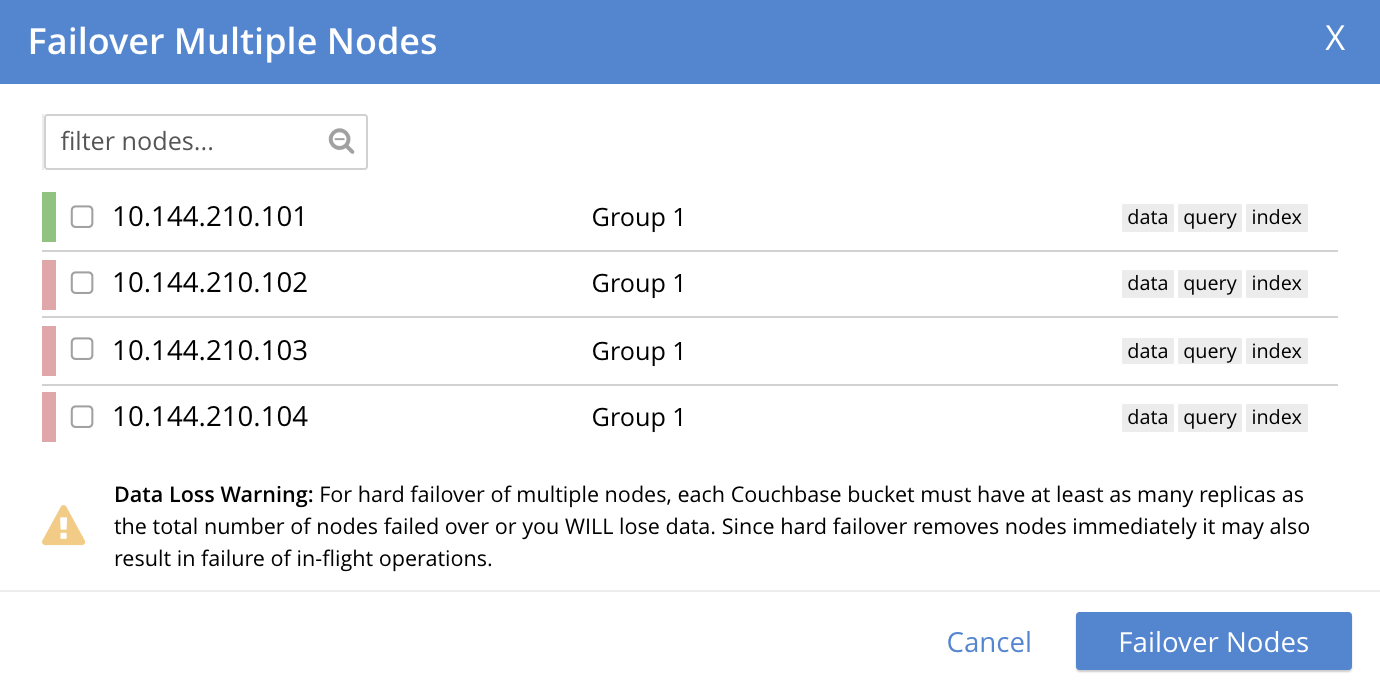Image resolution: width=1380 pixels, height=688 pixels.
Task: Click the index service badge on 10.144.210.102
Action: [x=1276, y=283]
